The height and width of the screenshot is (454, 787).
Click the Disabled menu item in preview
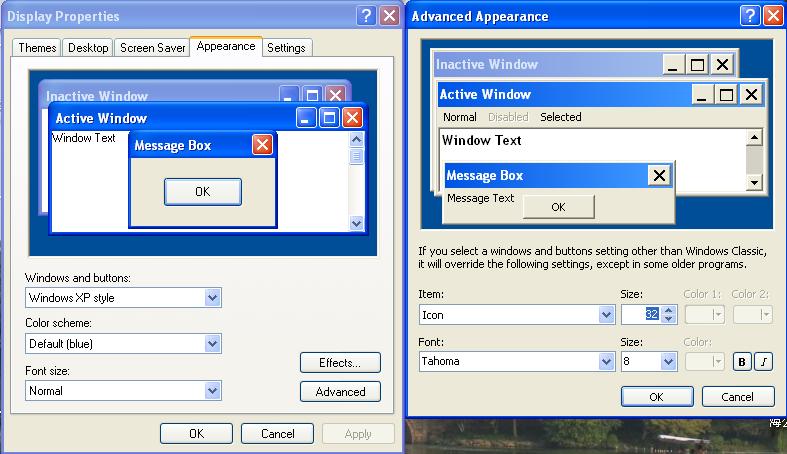pos(508,117)
